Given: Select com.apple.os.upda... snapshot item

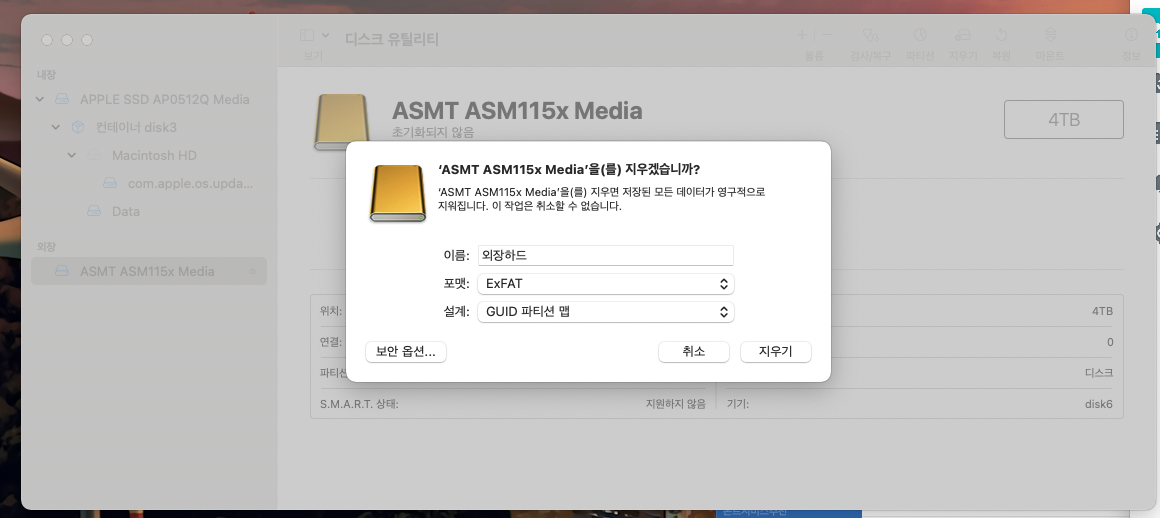Looking at the screenshot, I should click(190, 183).
